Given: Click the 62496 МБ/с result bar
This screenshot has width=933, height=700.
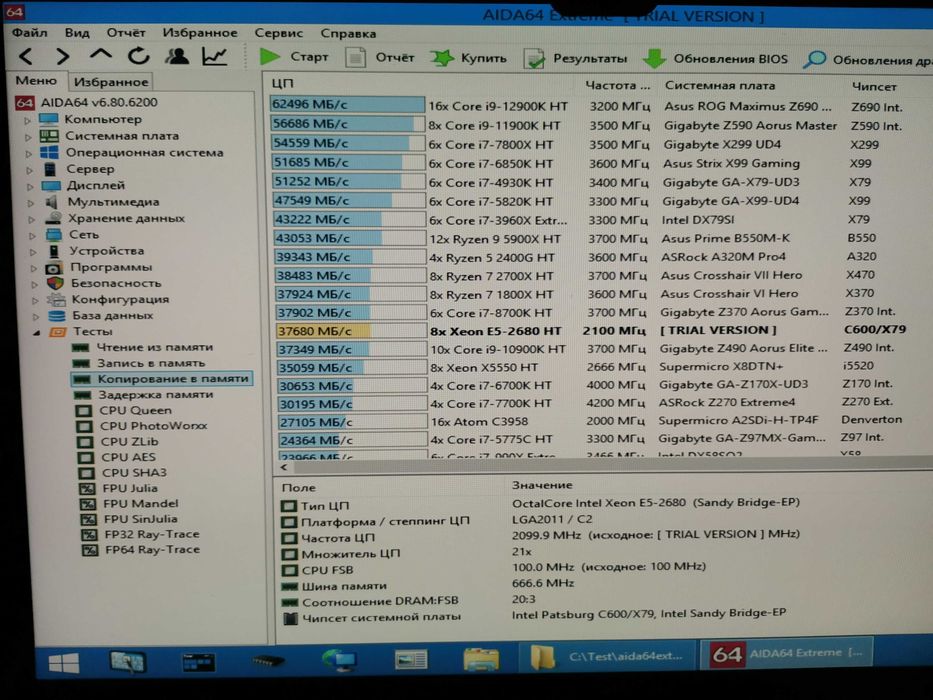Looking at the screenshot, I should click(347, 105).
